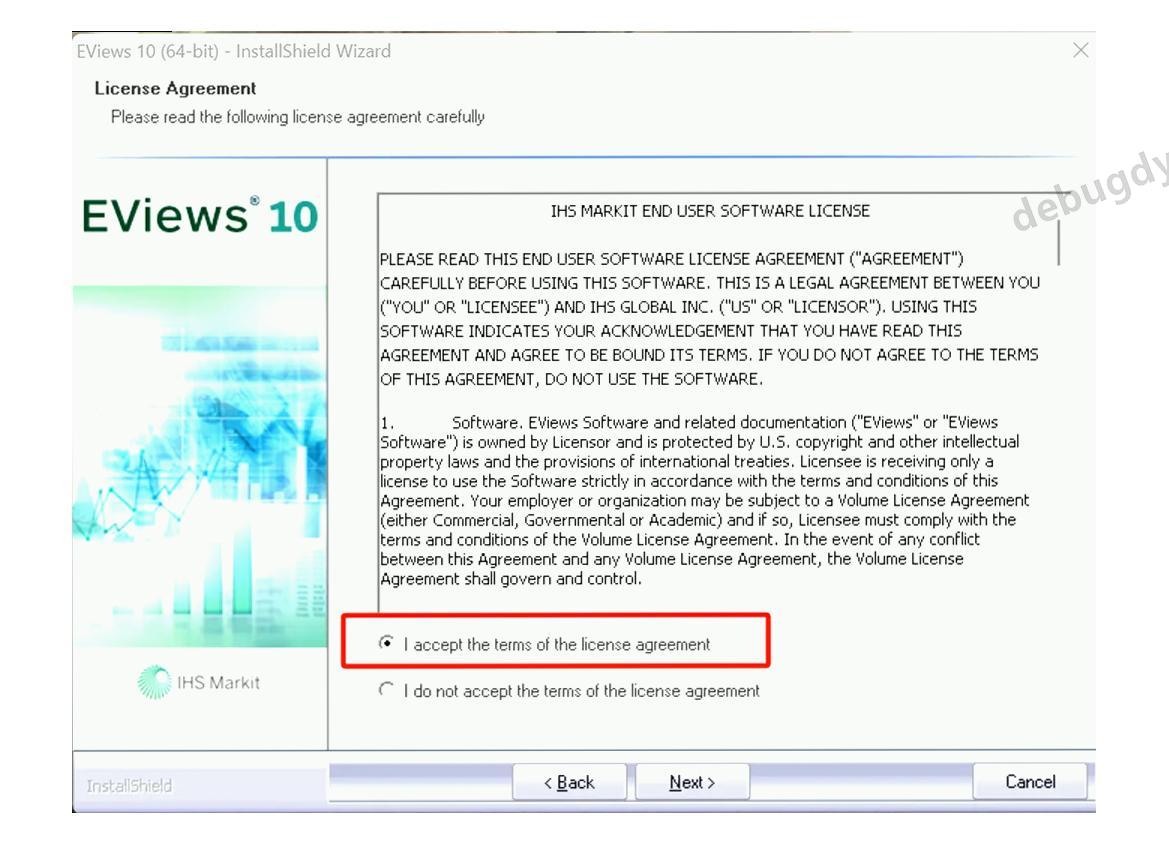
Task: Click the EViews chart artwork in the side panel
Action: 200,466
